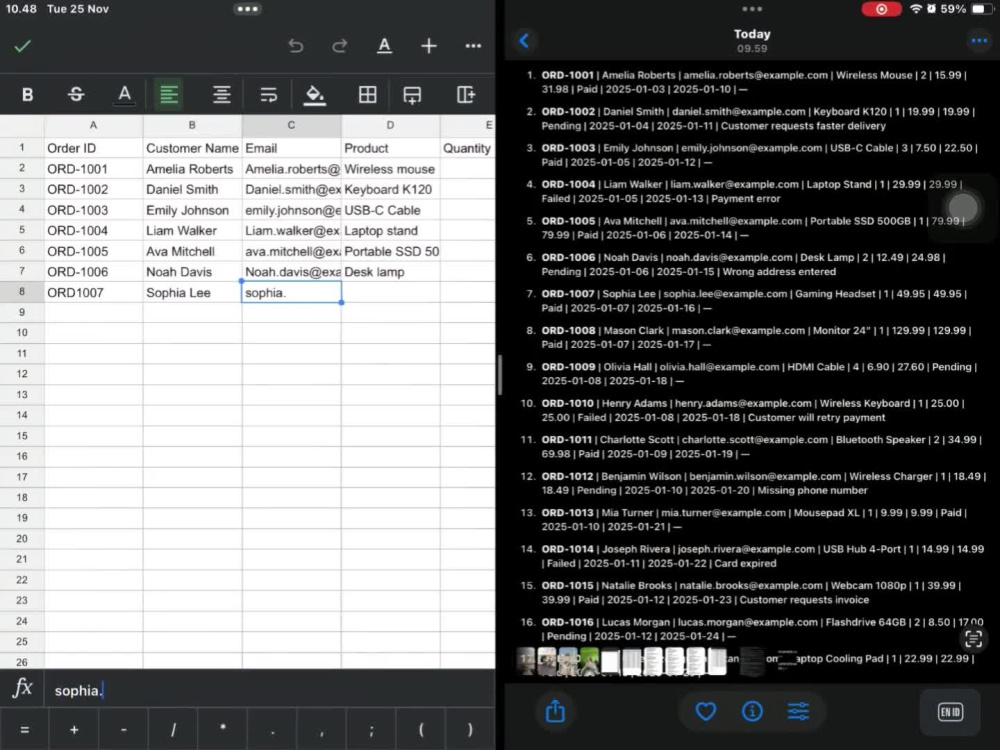Go back in Photos with blue chevron
This screenshot has height=750, width=1000.
coord(524,41)
